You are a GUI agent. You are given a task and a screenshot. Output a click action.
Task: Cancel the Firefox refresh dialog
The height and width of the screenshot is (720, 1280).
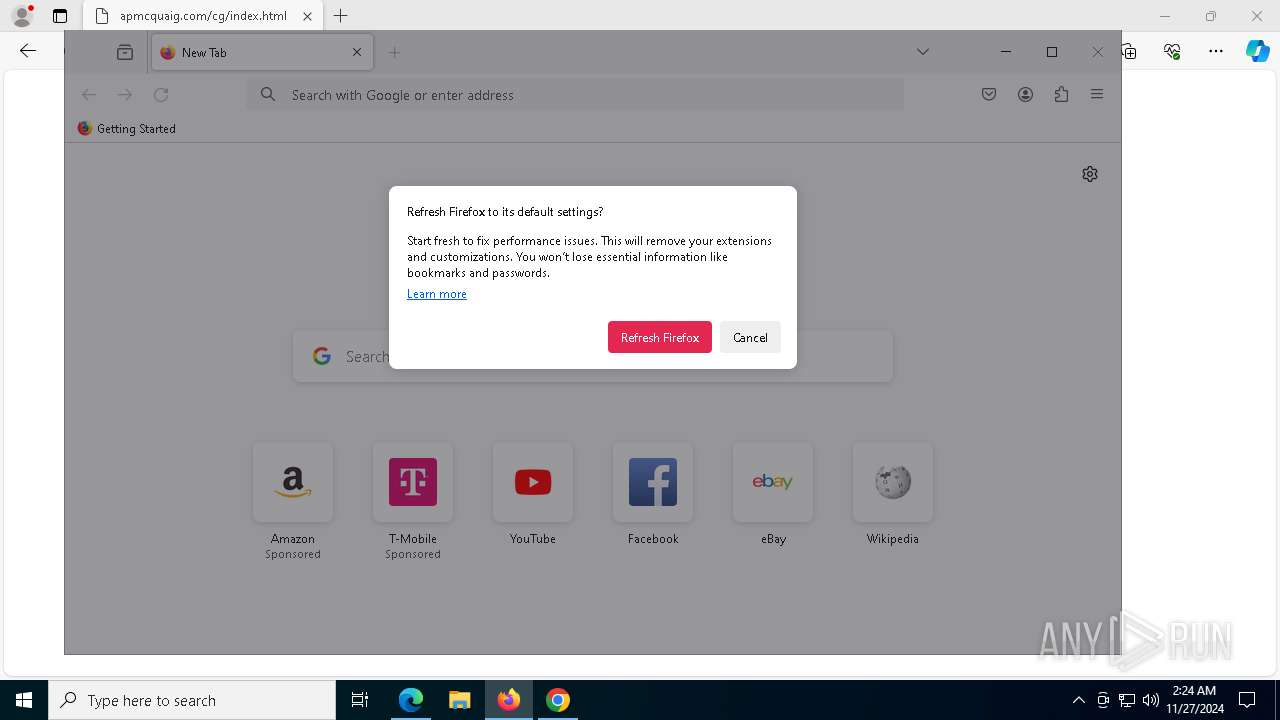750,337
